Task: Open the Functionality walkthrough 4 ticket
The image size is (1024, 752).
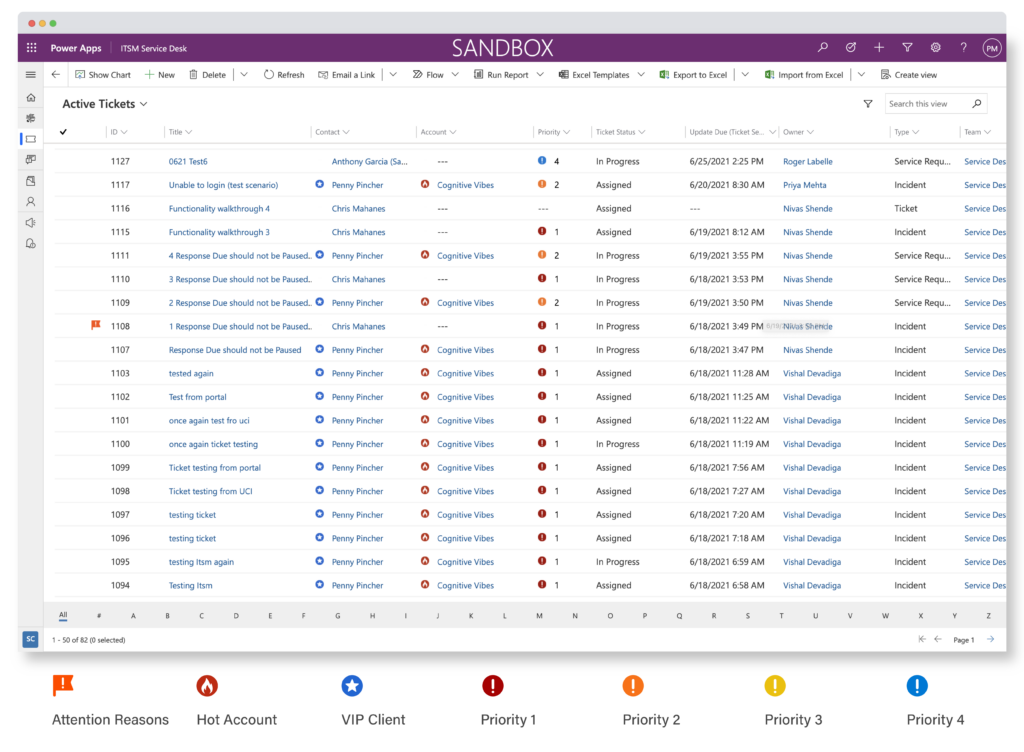Action: click(x=219, y=208)
